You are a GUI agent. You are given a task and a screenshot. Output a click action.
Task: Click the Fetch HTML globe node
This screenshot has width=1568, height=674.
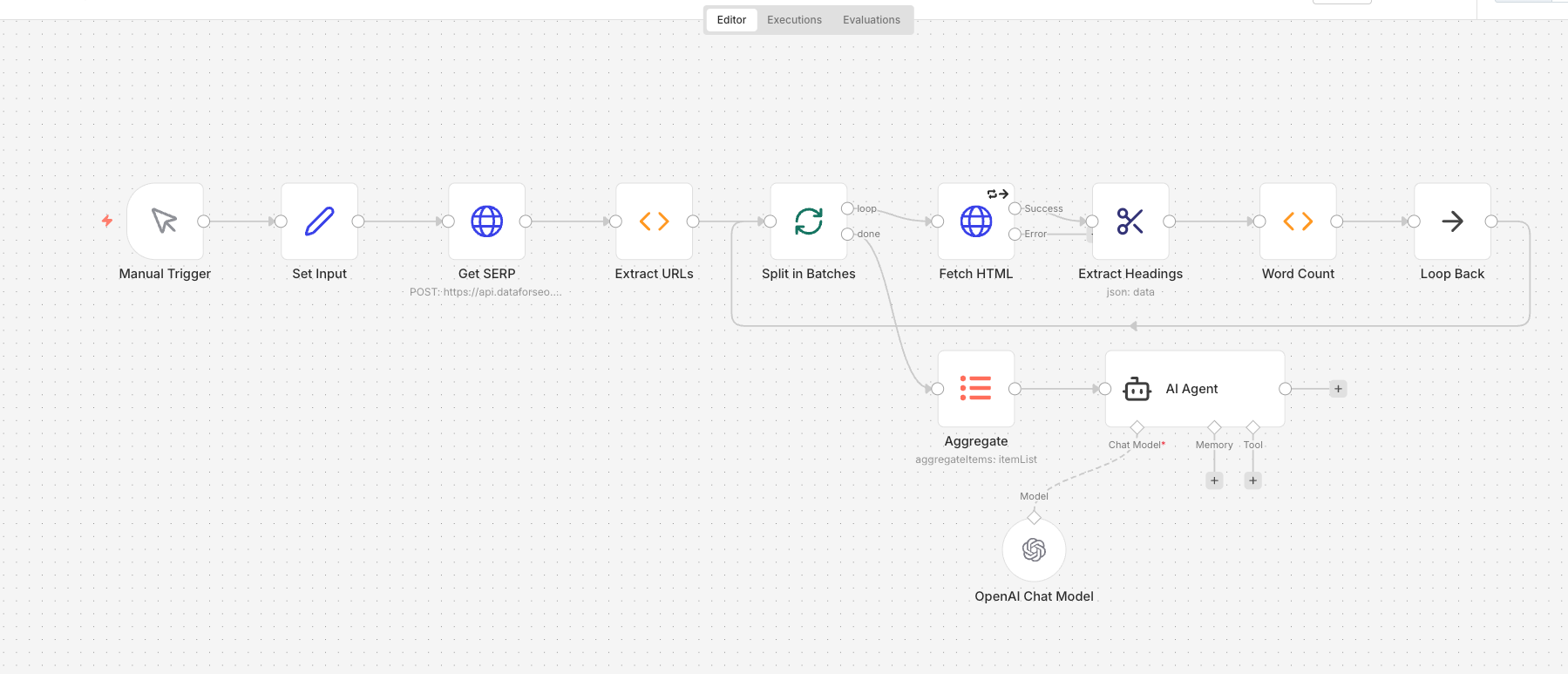975,221
